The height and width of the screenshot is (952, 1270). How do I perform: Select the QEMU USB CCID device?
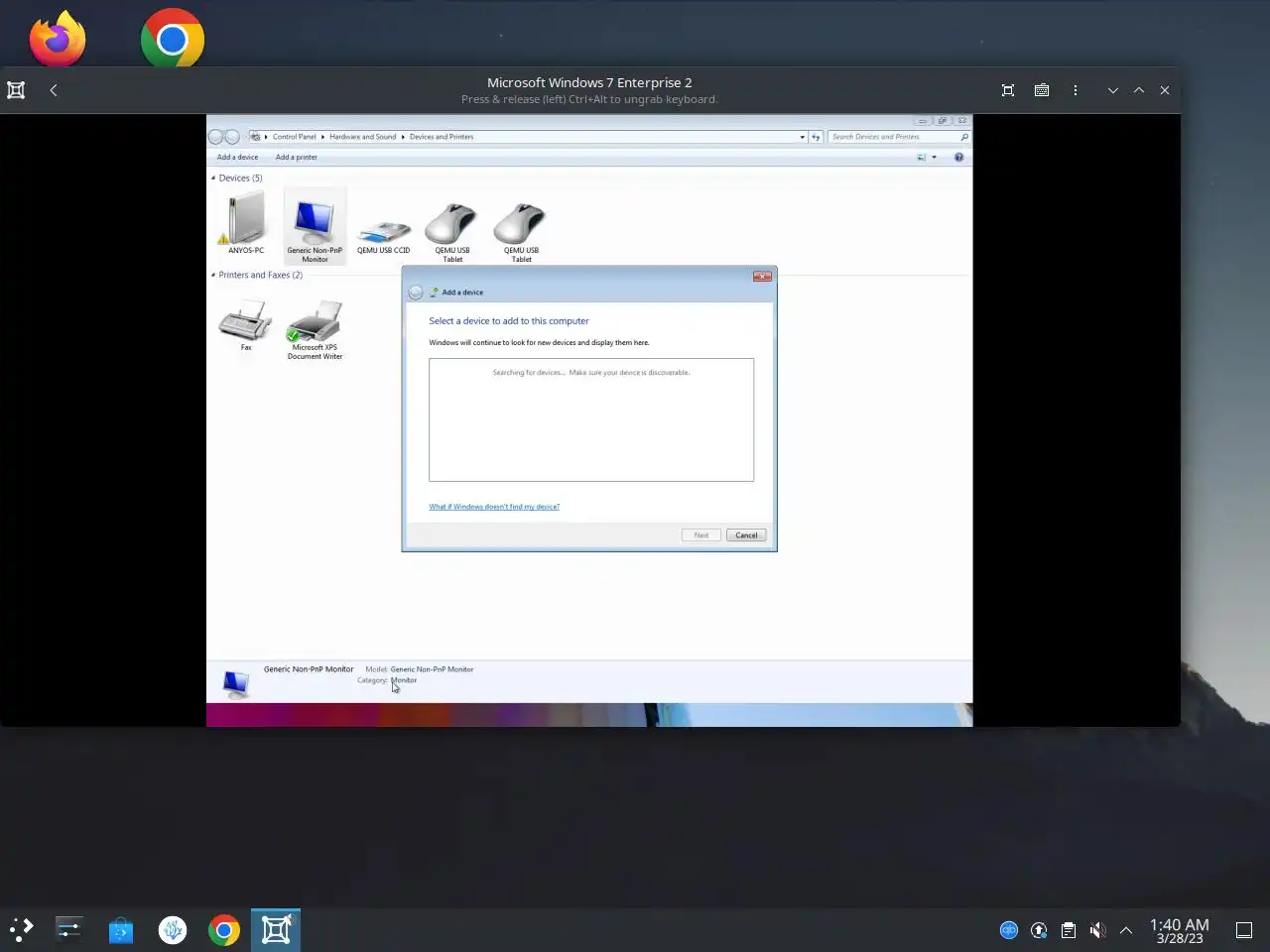coord(384,234)
